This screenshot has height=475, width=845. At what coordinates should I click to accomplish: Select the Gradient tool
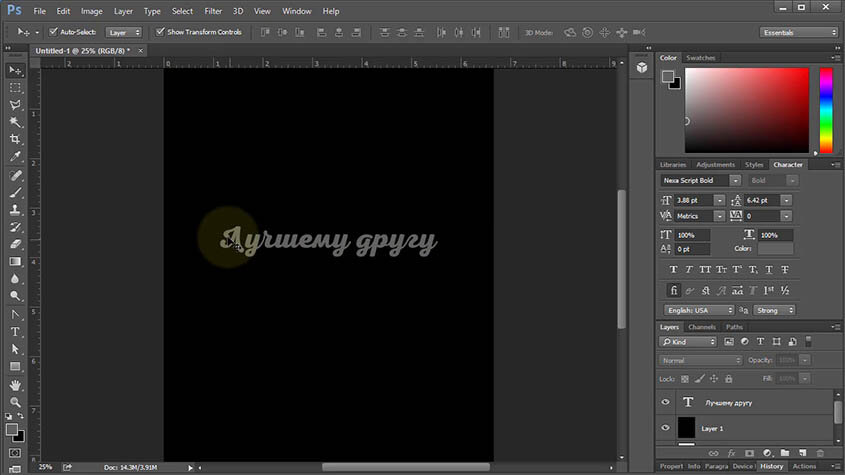tap(15, 261)
